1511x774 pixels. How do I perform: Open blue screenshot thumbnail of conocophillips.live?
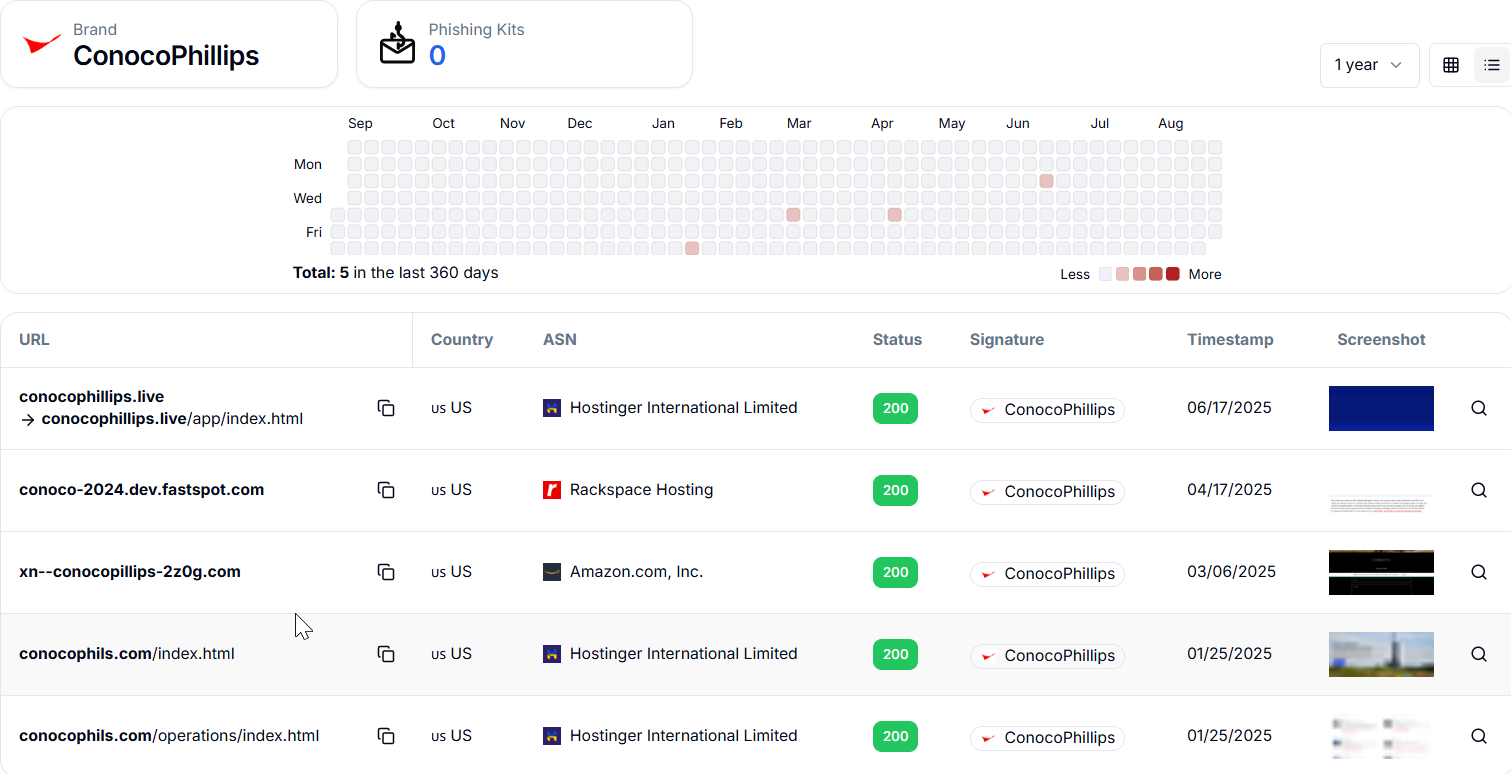[x=1381, y=408]
